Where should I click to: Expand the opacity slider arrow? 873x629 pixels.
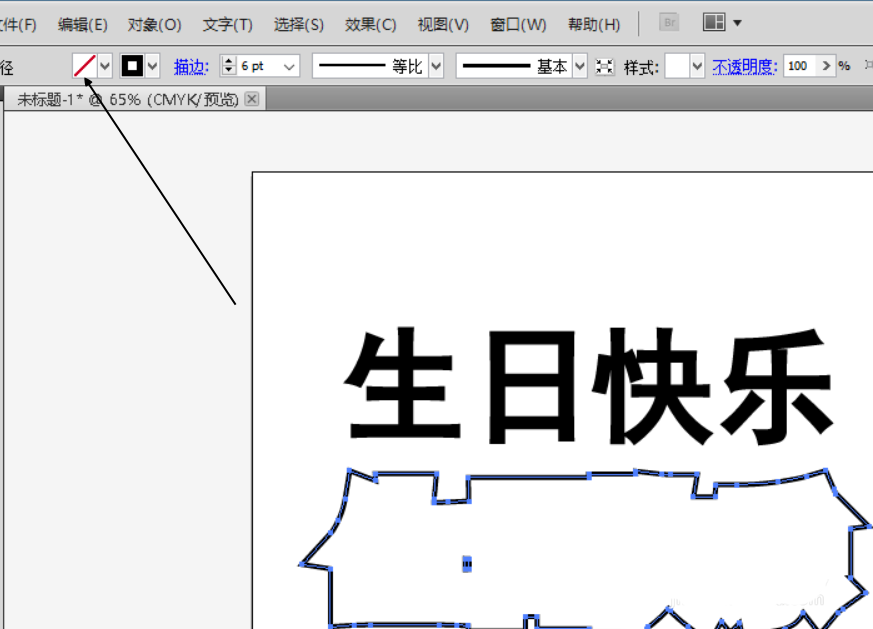pos(826,66)
